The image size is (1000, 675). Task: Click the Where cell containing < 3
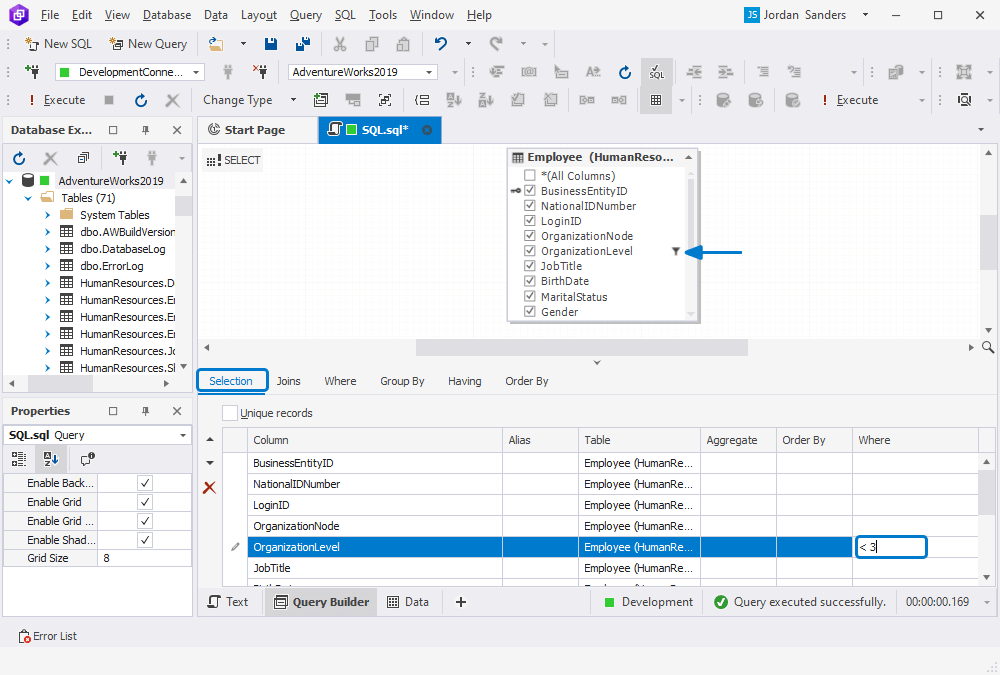pos(890,546)
